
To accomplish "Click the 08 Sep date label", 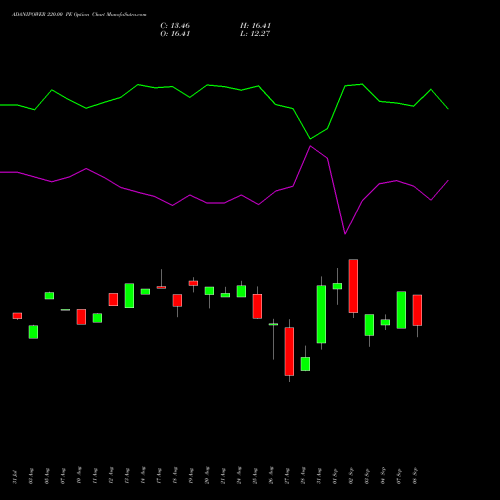I will pos(415,476).
